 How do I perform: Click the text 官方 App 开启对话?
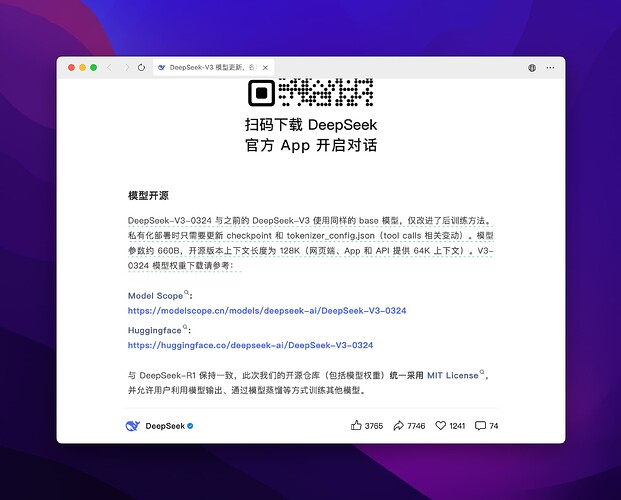(311, 145)
